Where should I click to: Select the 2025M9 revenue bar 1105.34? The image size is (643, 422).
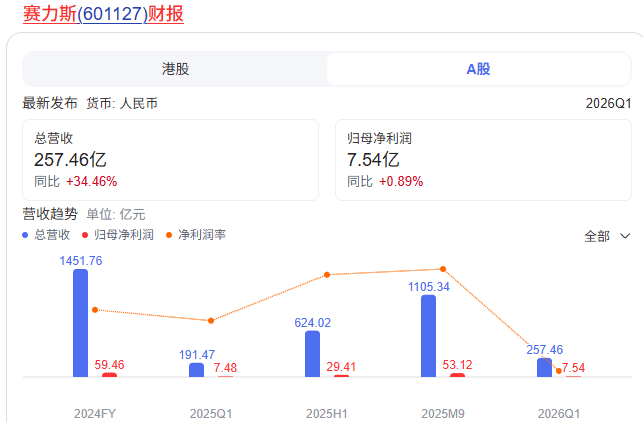(429, 336)
